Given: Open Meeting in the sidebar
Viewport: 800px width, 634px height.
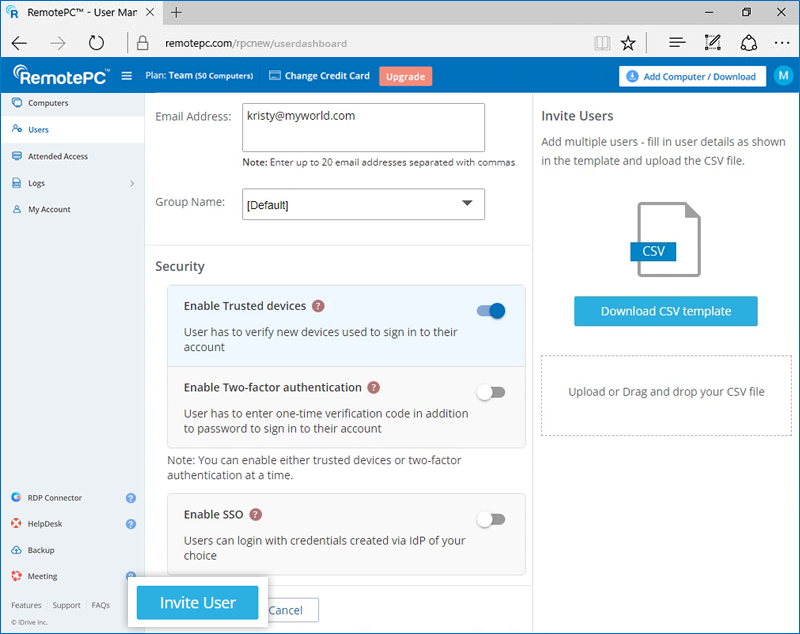Looking at the screenshot, I should click(x=42, y=576).
